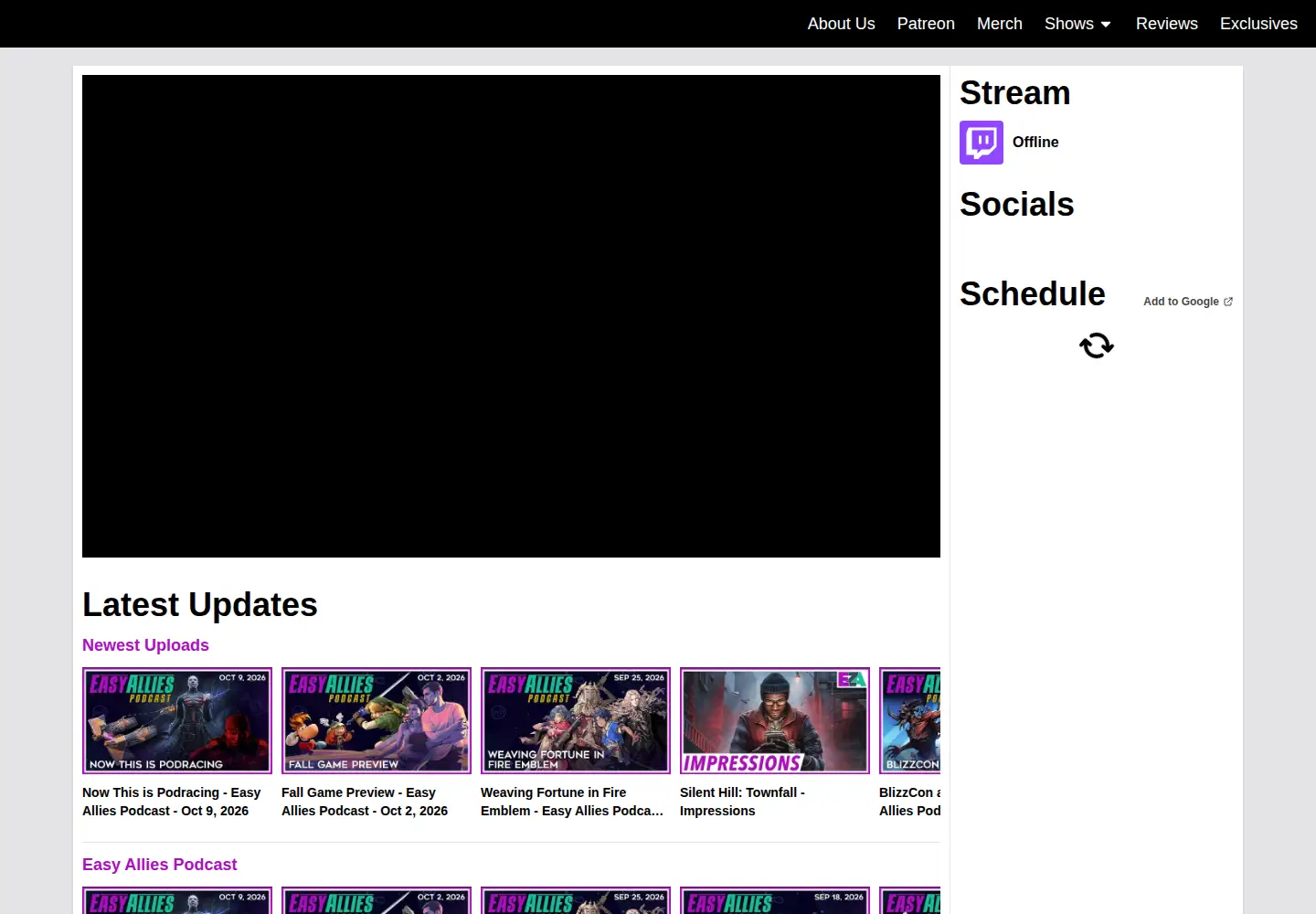Expand the Shows dropdown menu
1316x914 pixels.
click(1078, 24)
